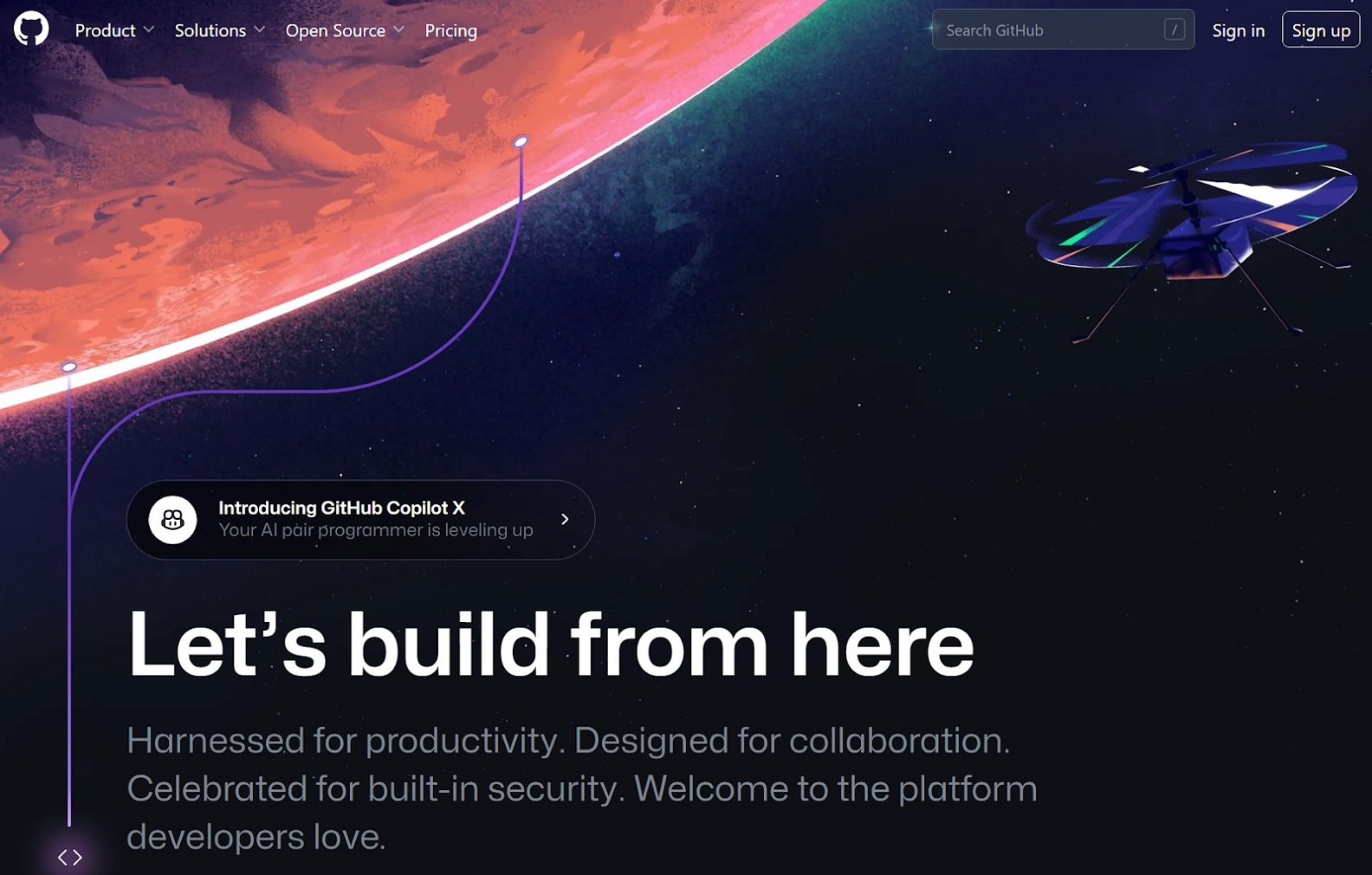Click the Sign in link
The height and width of the screenshot is (875, 1372).
(x=1239, y=30)
